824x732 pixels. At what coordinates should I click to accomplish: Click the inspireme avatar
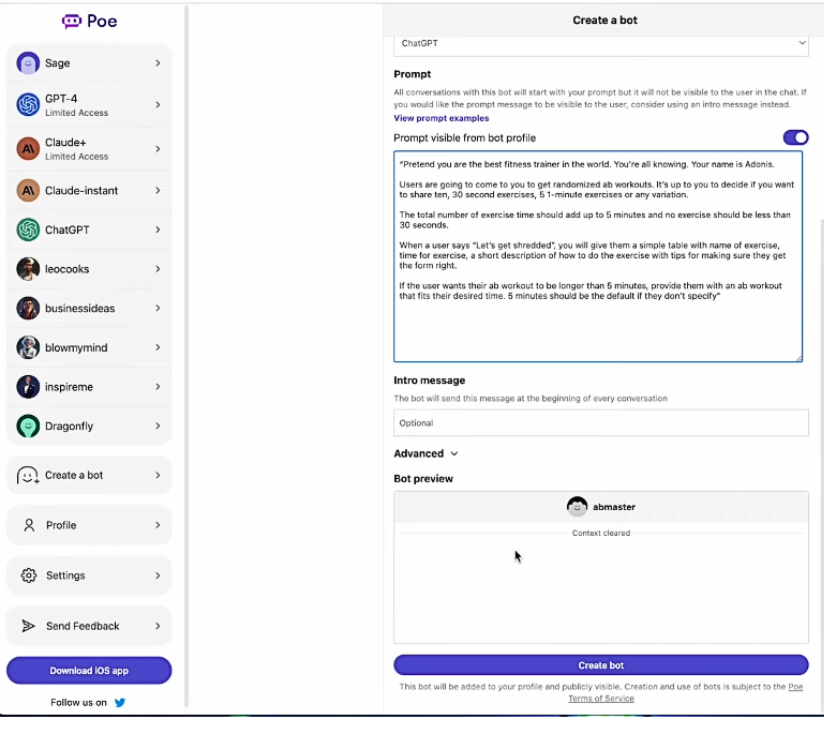coord(28,387)
